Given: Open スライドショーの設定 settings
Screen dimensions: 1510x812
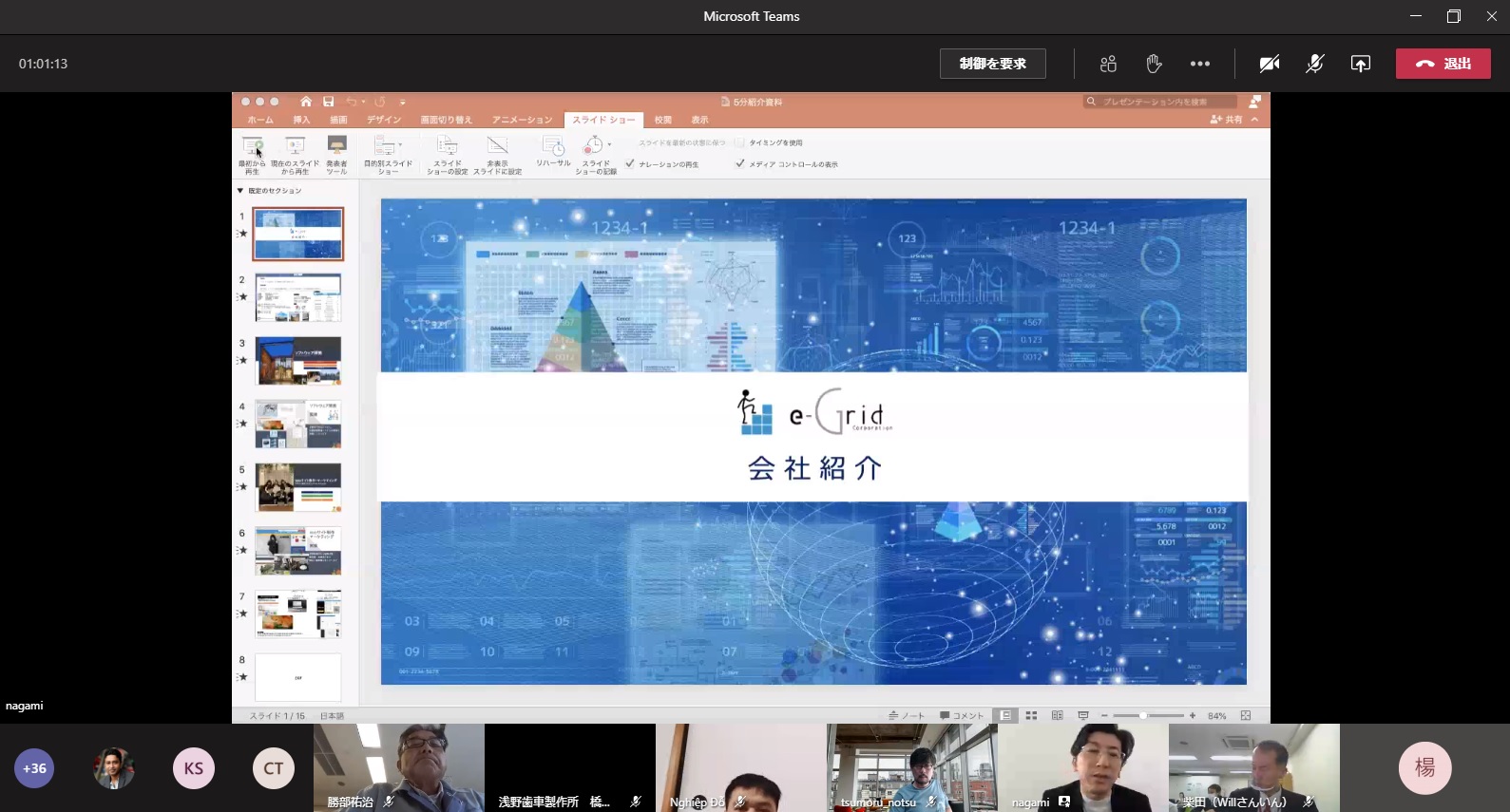Looking at the screenshot, I should coord(447,155).
